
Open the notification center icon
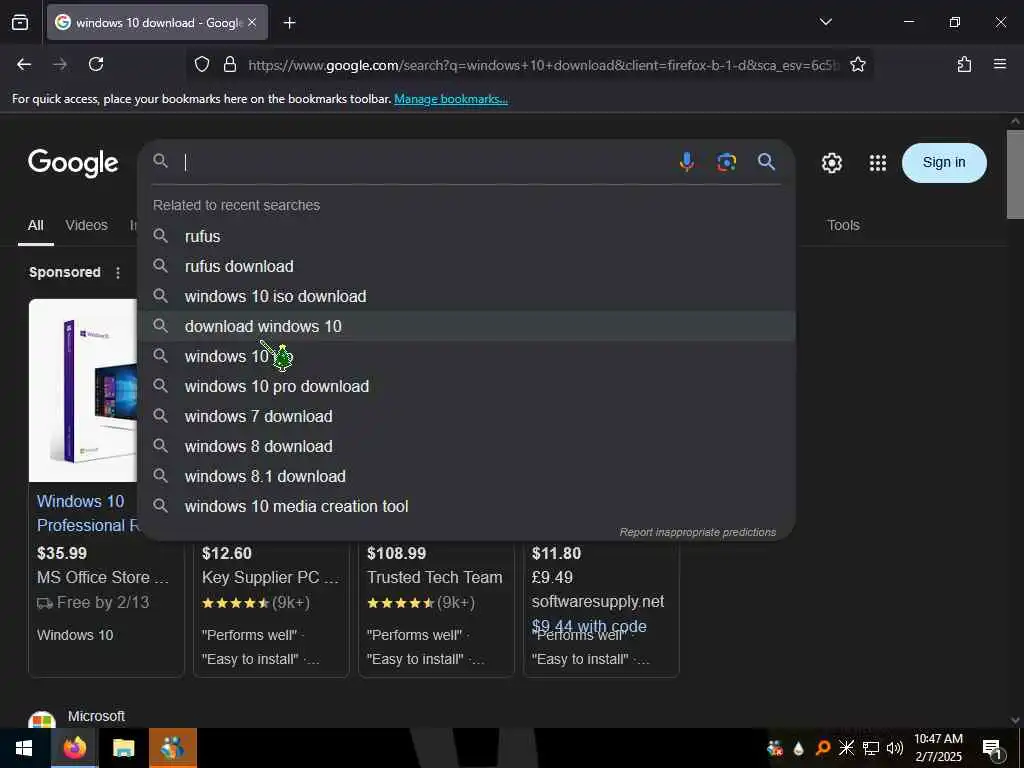pyautogui.click(x=993, y=750)
